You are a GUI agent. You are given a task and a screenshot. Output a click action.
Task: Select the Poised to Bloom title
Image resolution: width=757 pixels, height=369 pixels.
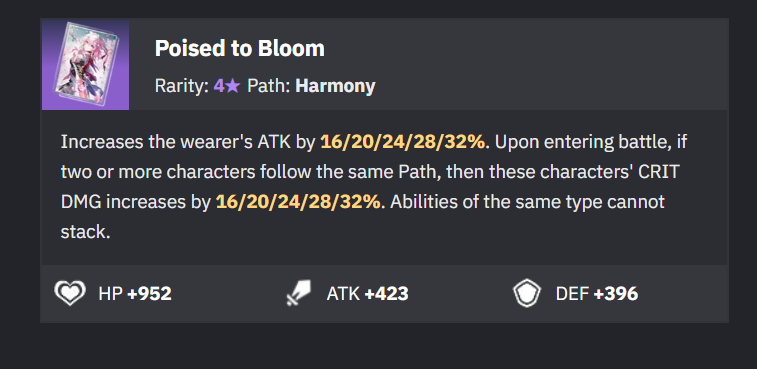pyautogui.click(x=239, y=48)
